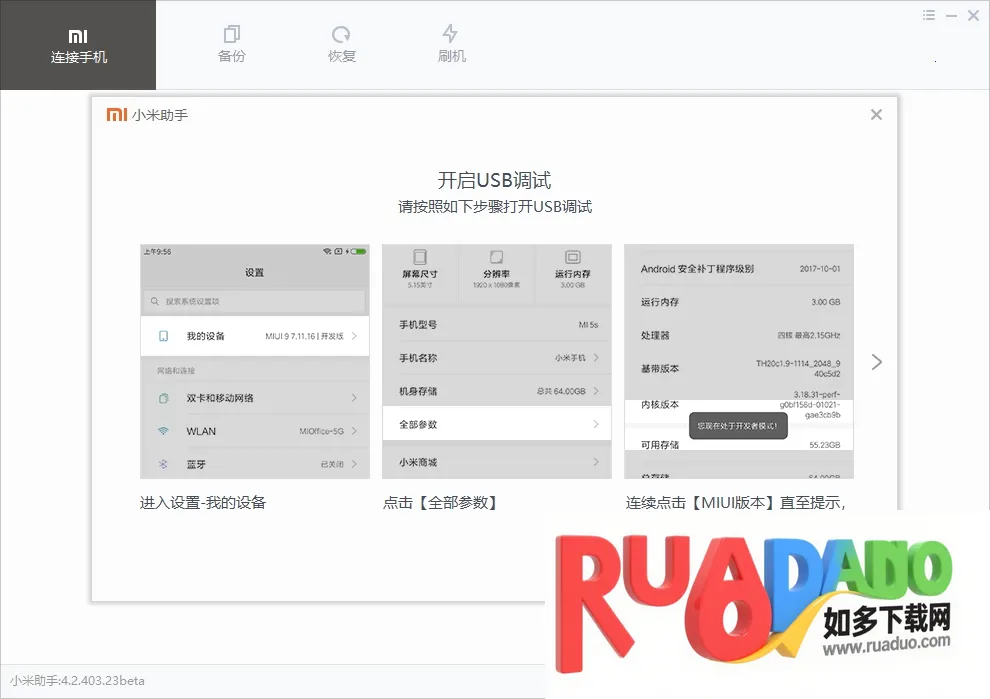Image resolution: width=990 pixels, height=699 pixels.
Task: Click the search field in settings screenshot
Action: pyautogui.click(x=254, y=301)
